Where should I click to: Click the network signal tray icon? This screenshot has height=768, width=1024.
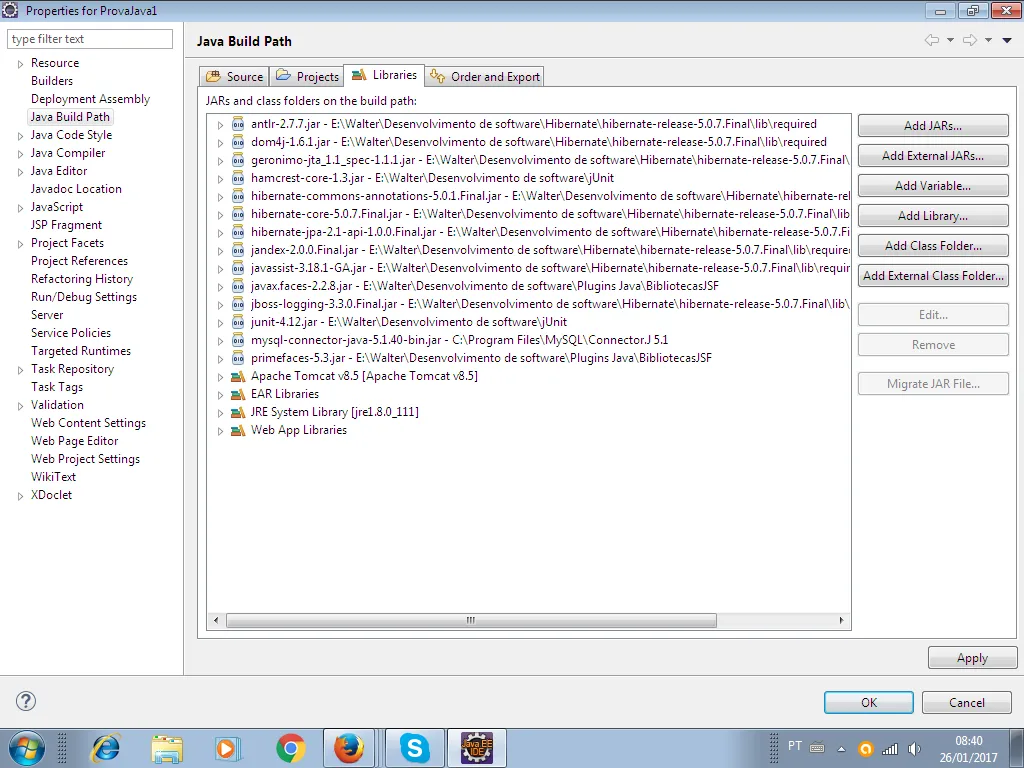click(890, 749)
